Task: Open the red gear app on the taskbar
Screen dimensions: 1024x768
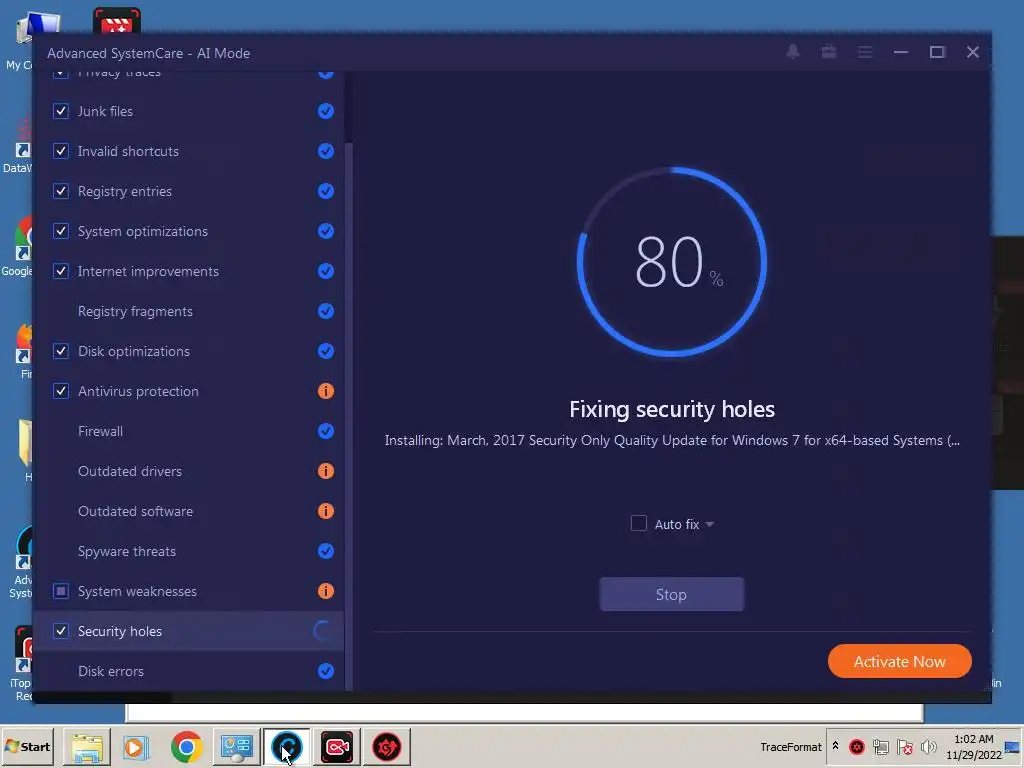Action: click(x=387, y=747)
